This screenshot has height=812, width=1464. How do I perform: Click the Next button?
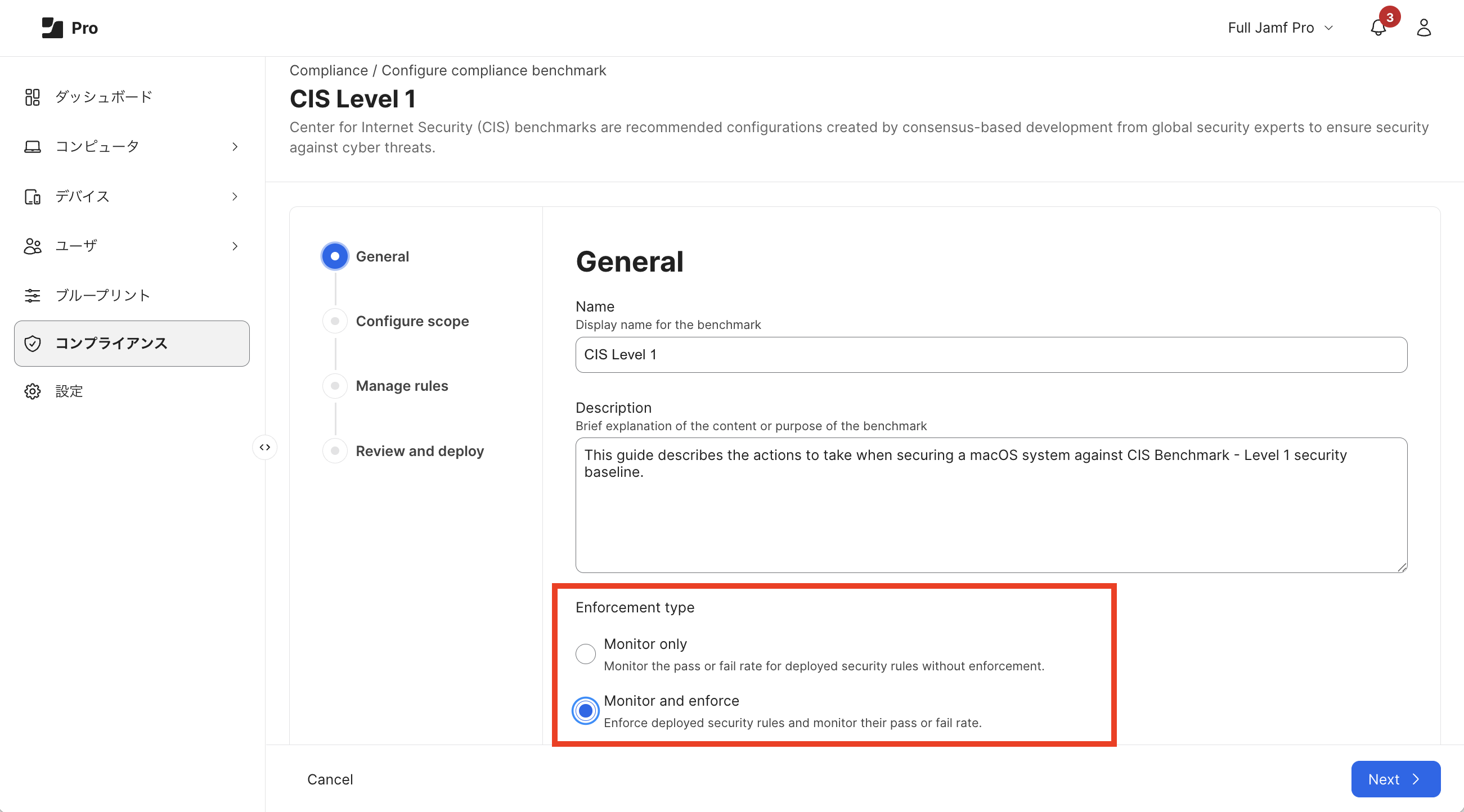pyautogui.click(x=1395, y=779)
